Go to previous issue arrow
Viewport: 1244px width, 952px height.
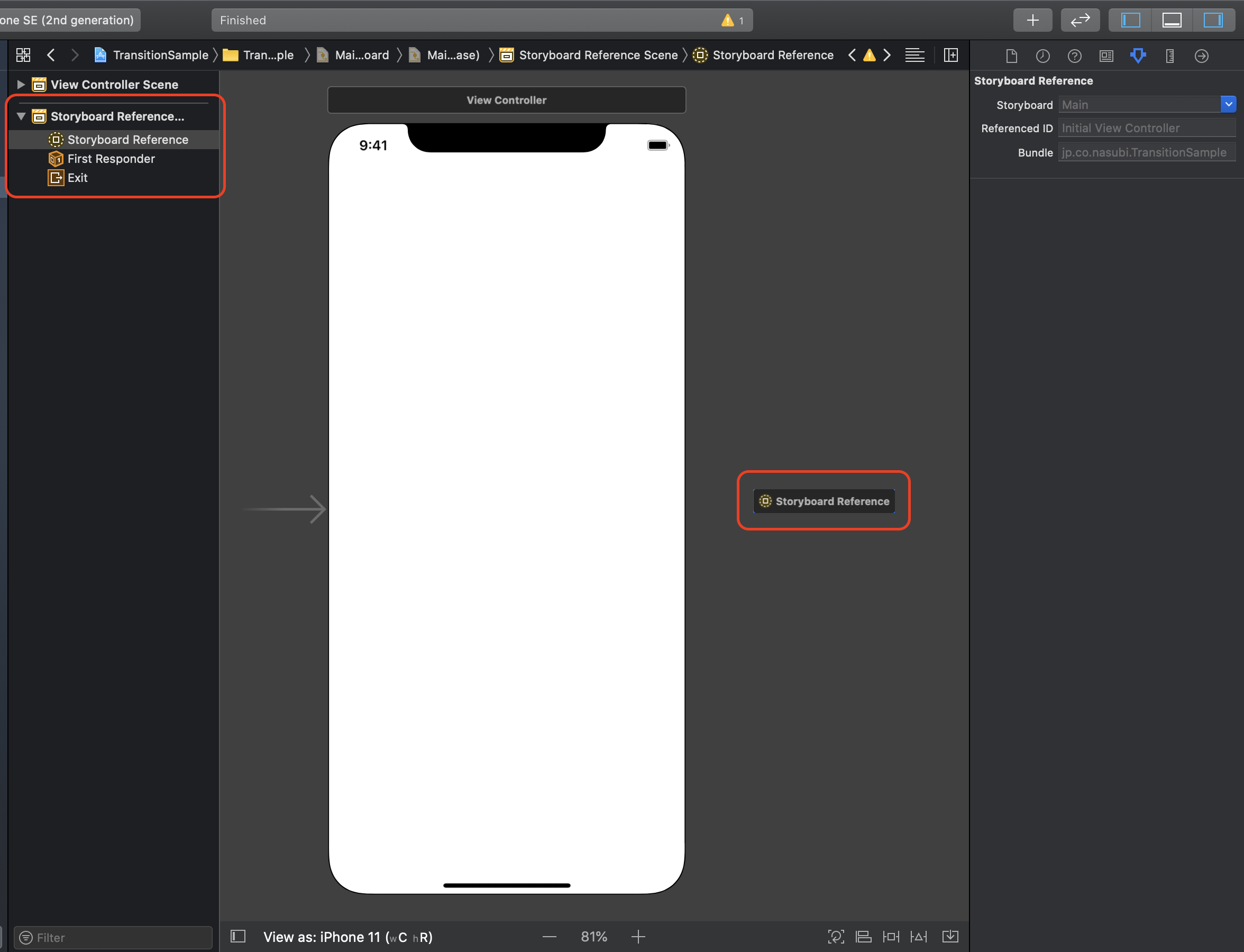click(852, 55)
